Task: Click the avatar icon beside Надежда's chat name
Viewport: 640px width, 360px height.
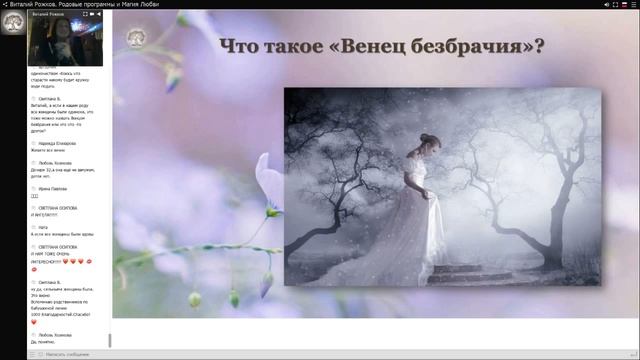Action: pyautogui.click(x=34, y=144)
